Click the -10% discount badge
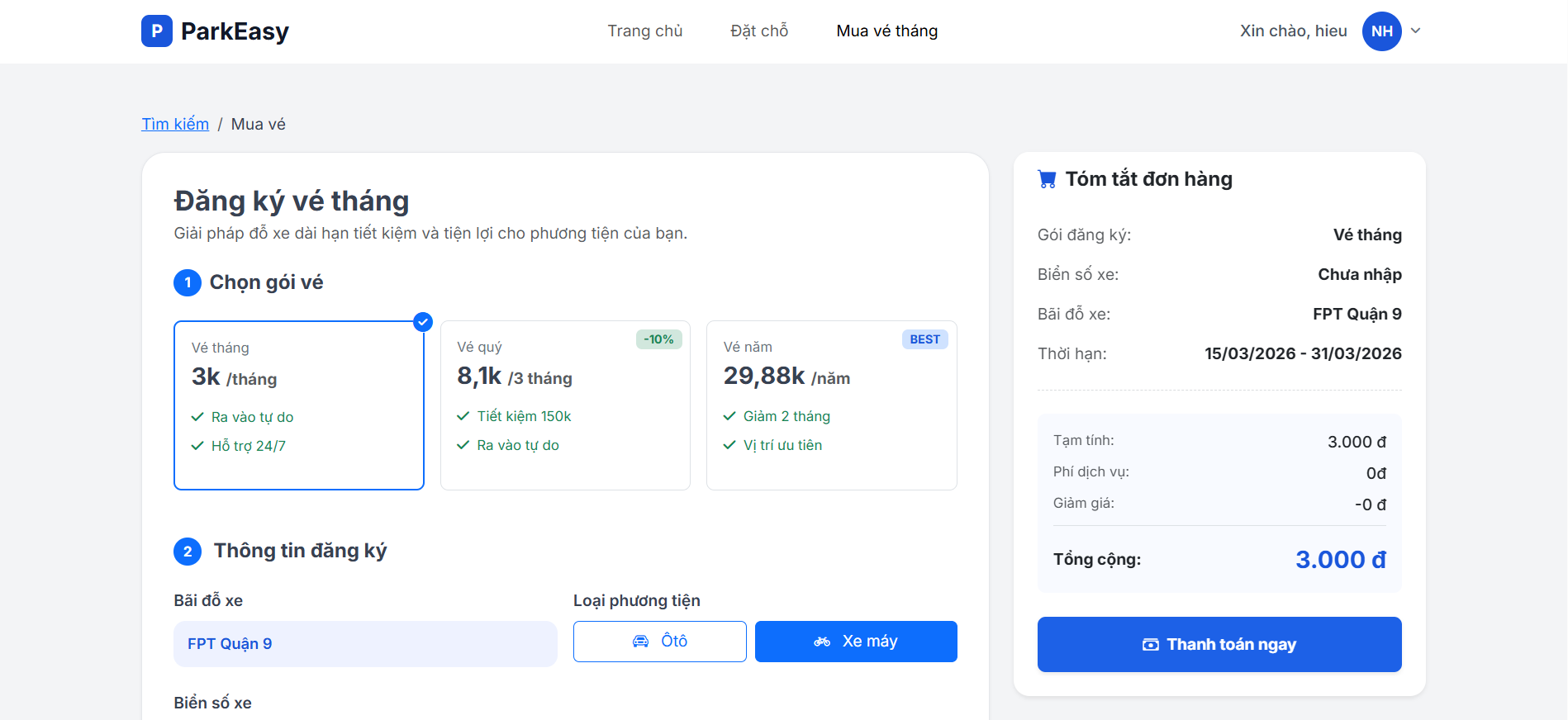Viewport: 1568px width, 720px height. (x=658, y=339)
